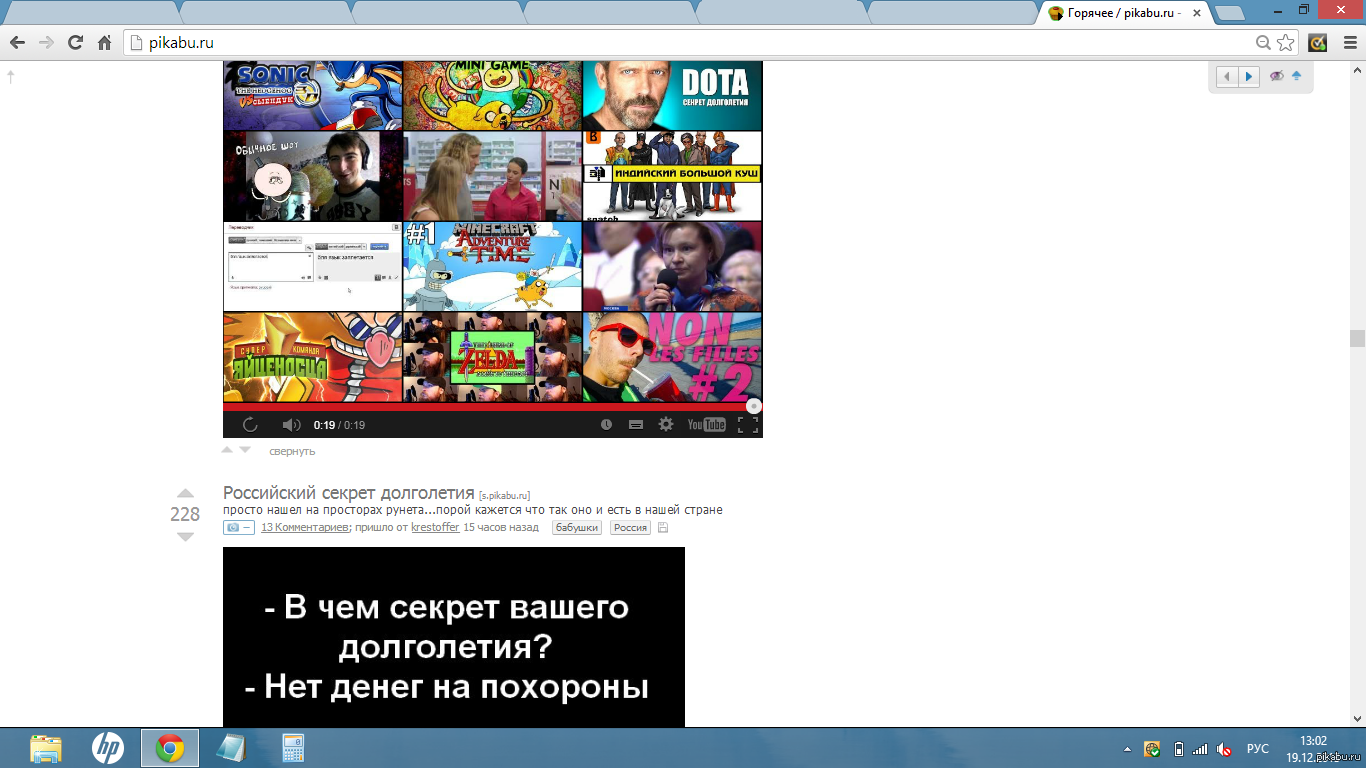Screen dimensions: 1366x768
Task: Click the YouTube logo in the player
Action: pos(706,425)
